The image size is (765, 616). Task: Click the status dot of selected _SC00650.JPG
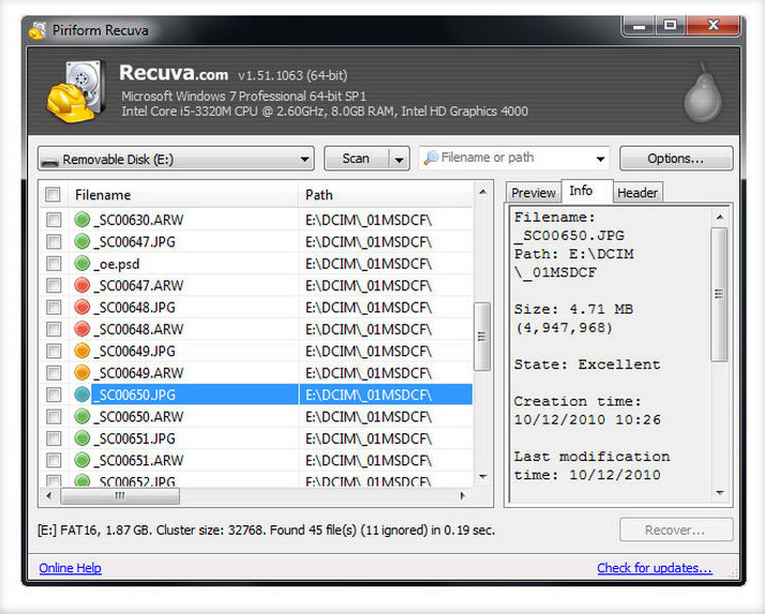82,395
